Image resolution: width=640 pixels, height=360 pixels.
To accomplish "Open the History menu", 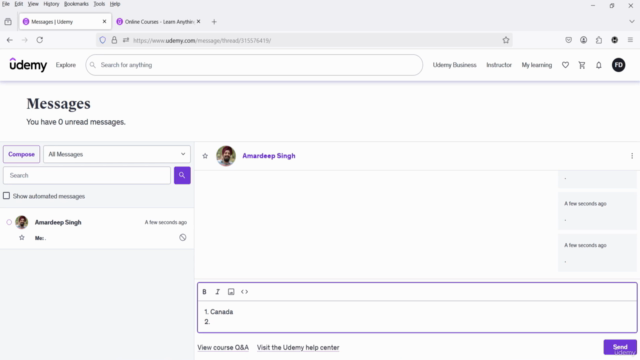I will click(51, 4).
